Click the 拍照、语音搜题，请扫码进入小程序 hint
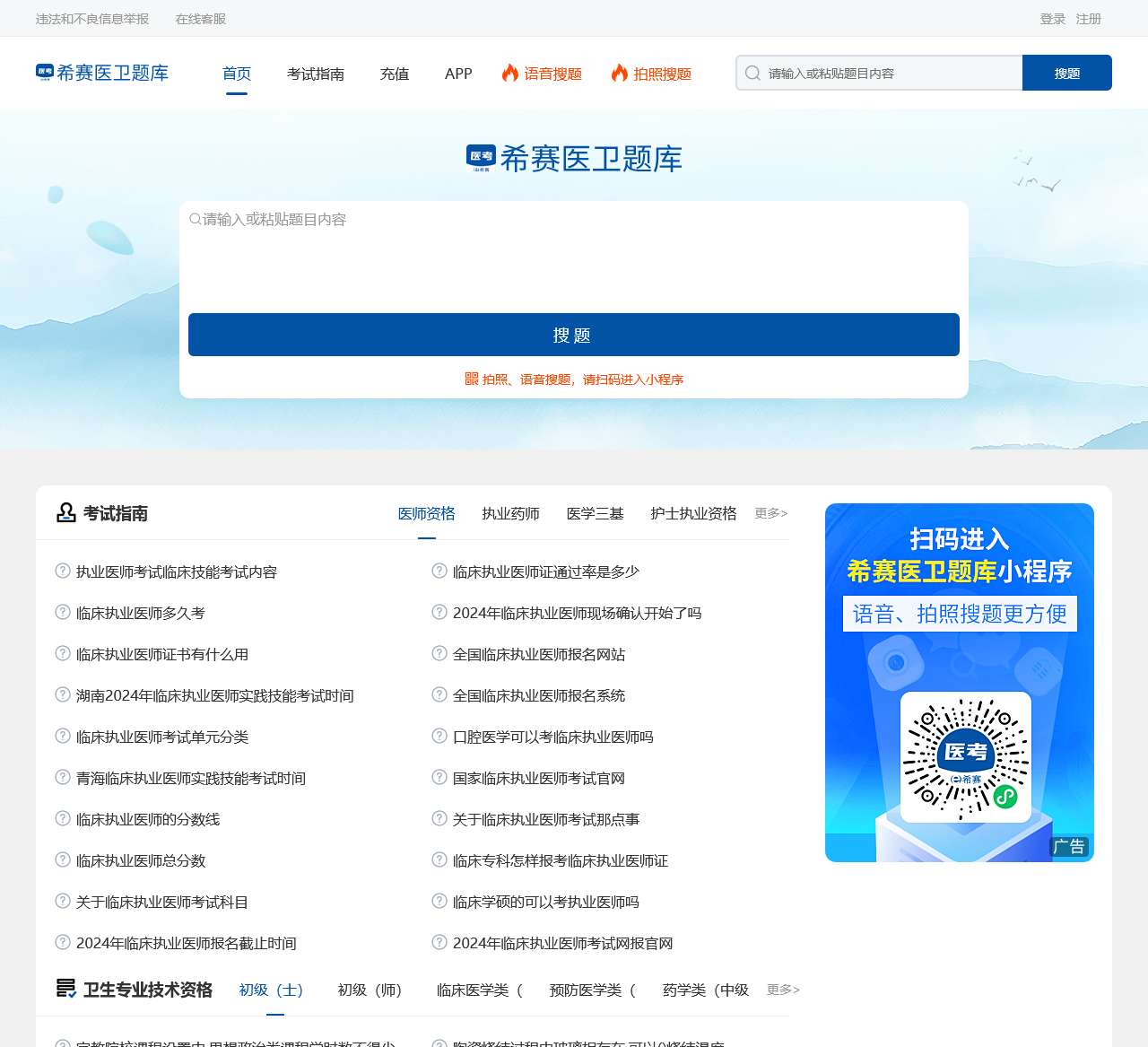The image size is (1148, 1047). click(583, 380)
